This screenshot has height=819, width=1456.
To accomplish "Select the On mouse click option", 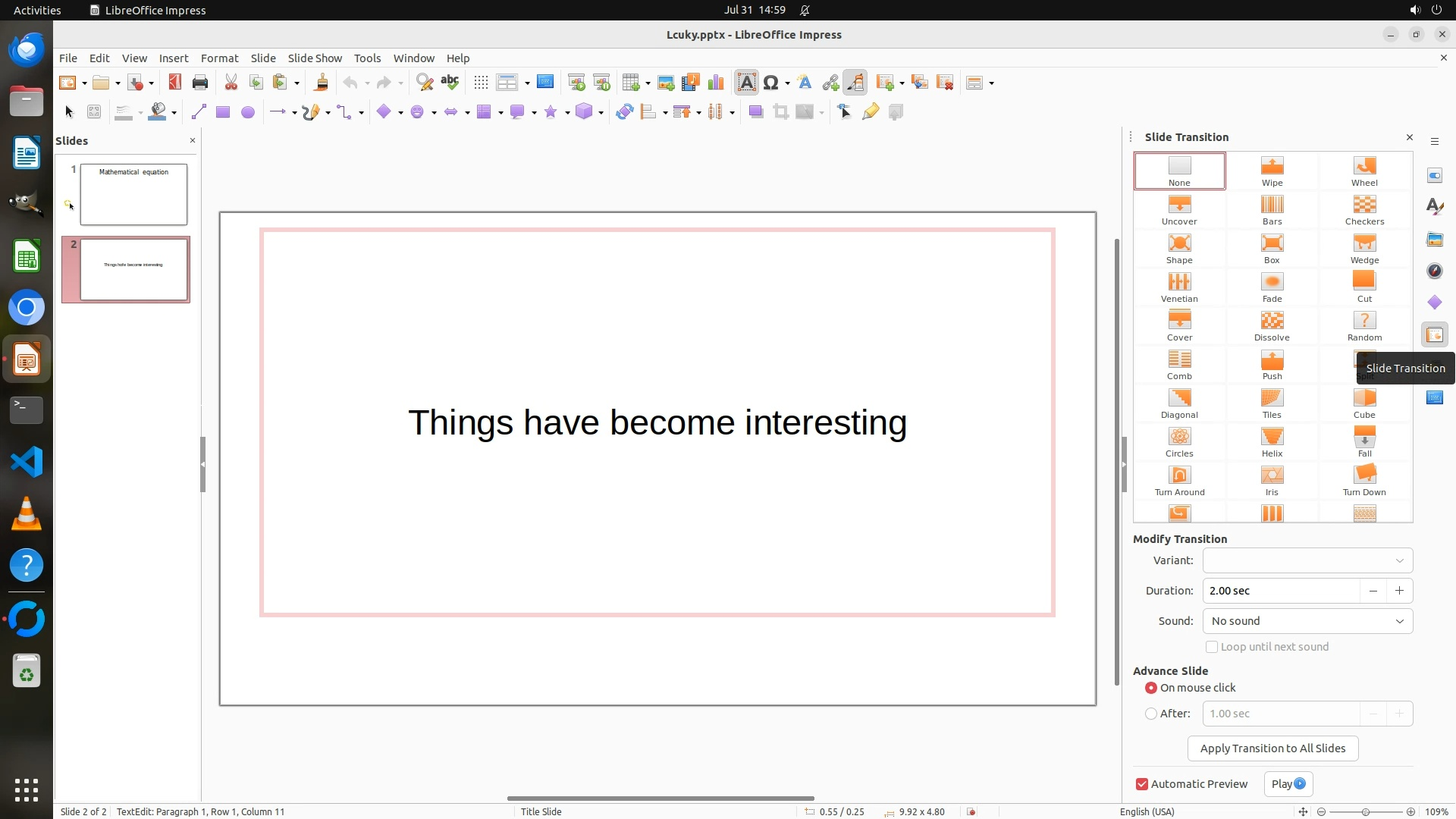I will pyautogui.click(x=1151, y=688).
